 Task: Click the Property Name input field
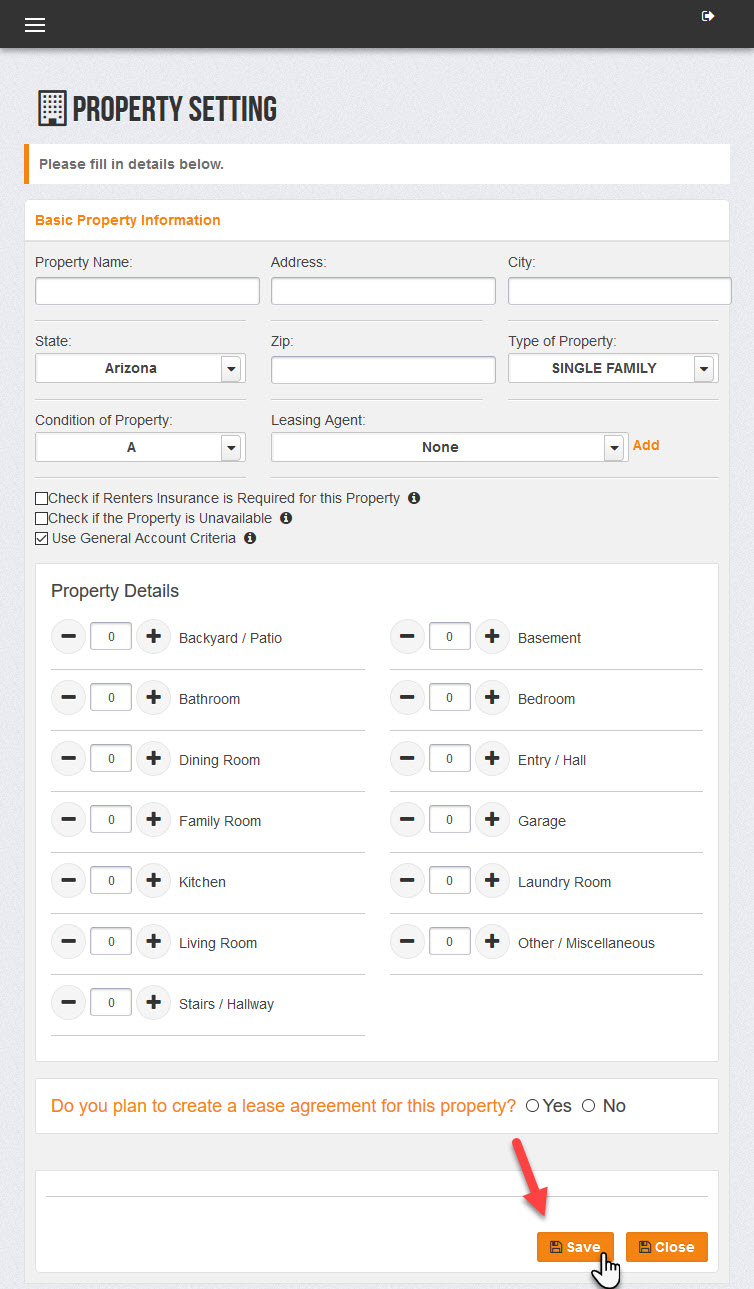click(x=147, y=291)
